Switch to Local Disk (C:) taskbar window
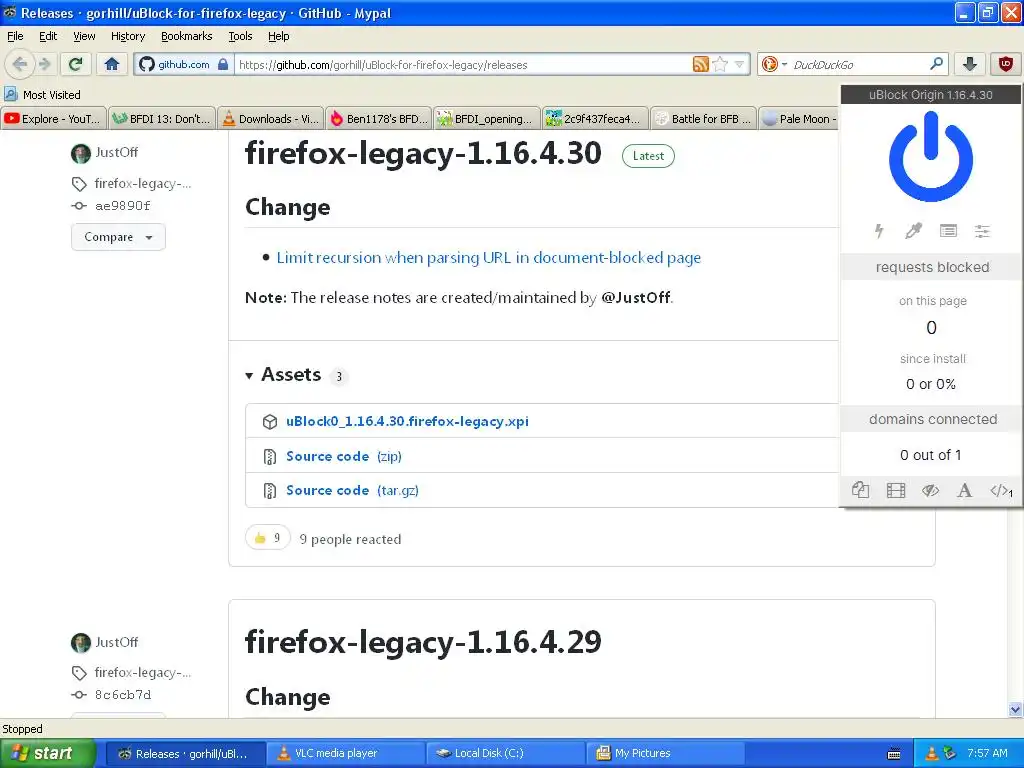The height and width of the screenshot is (768, 1024). point(505,753)
